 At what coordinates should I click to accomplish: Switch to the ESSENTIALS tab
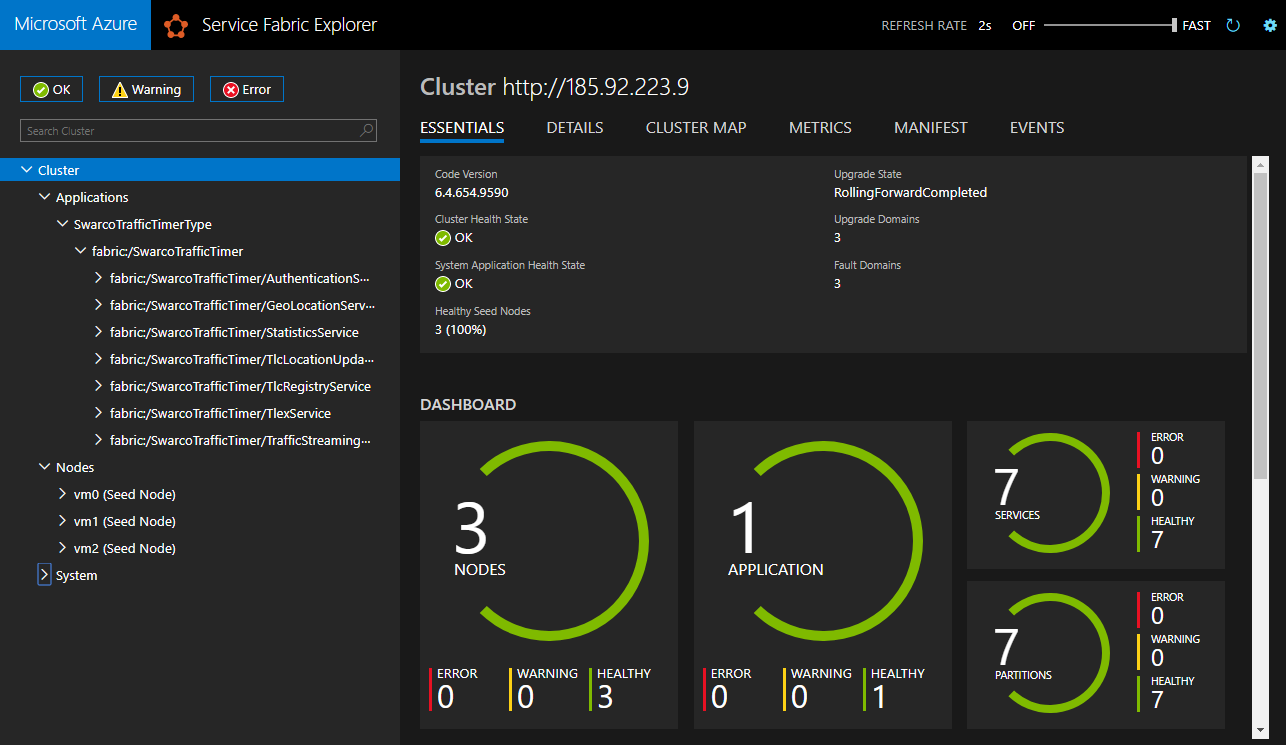[462, 128]
